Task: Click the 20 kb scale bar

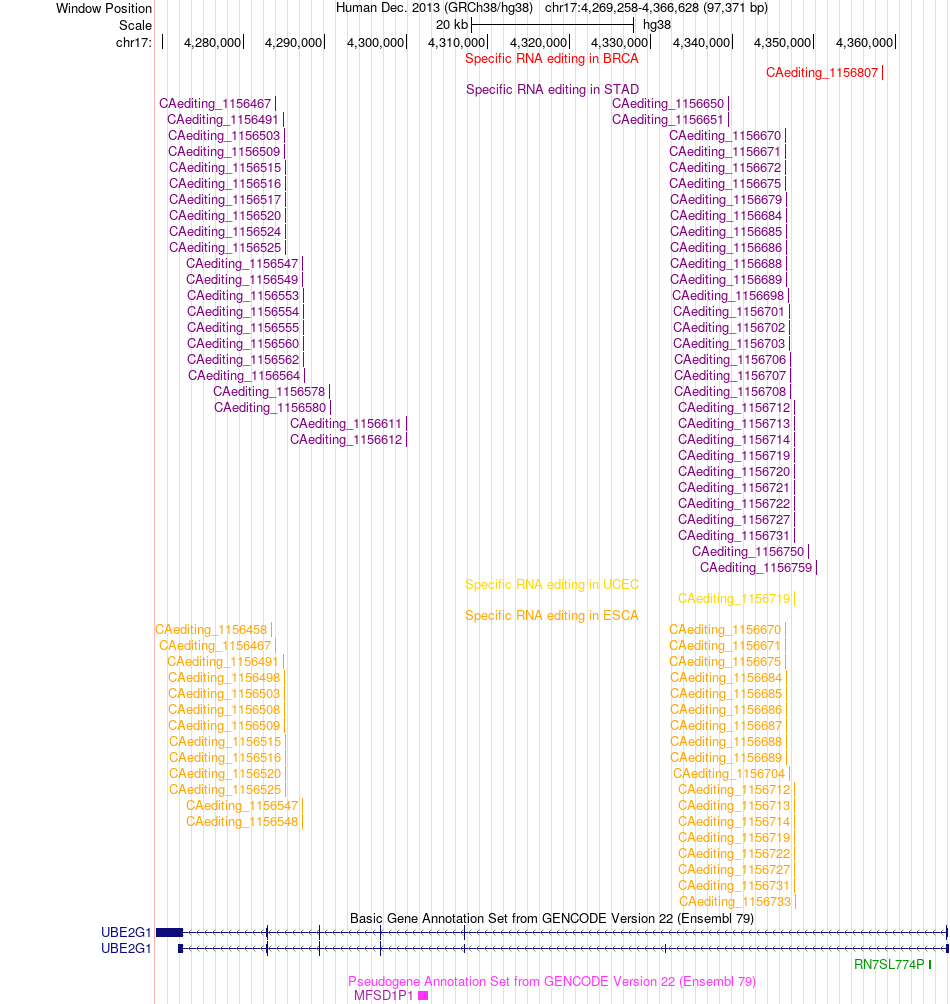Action: [x=552, y=25]
